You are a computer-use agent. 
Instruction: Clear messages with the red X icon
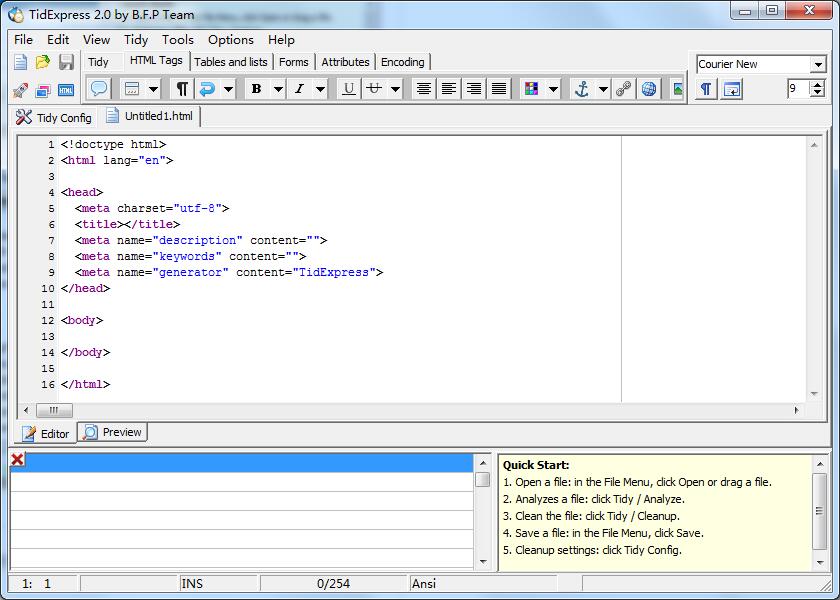(x=17, y=459)
